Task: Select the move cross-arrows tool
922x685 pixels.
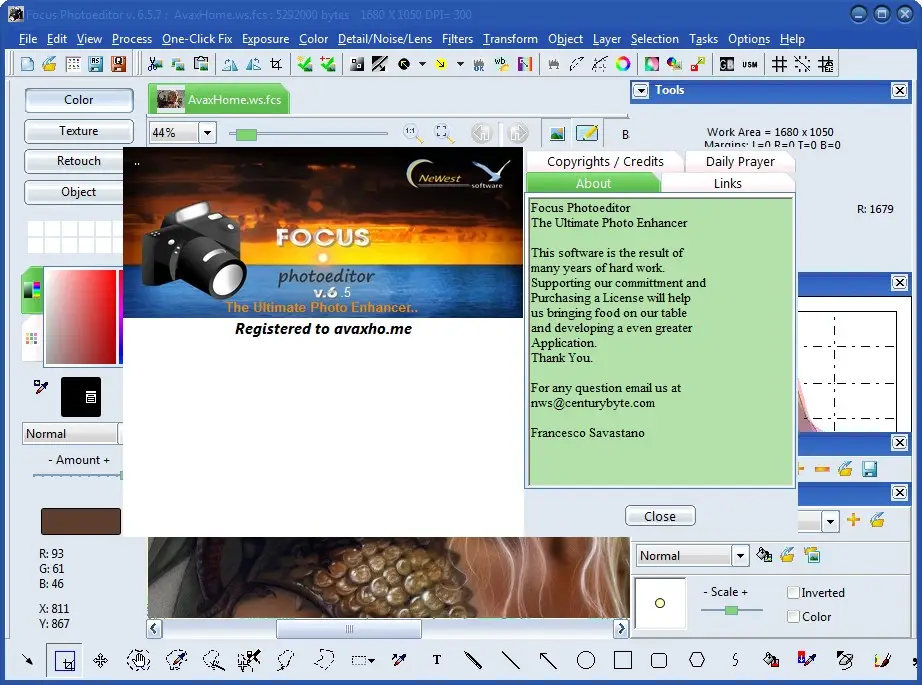Action: 101,660
